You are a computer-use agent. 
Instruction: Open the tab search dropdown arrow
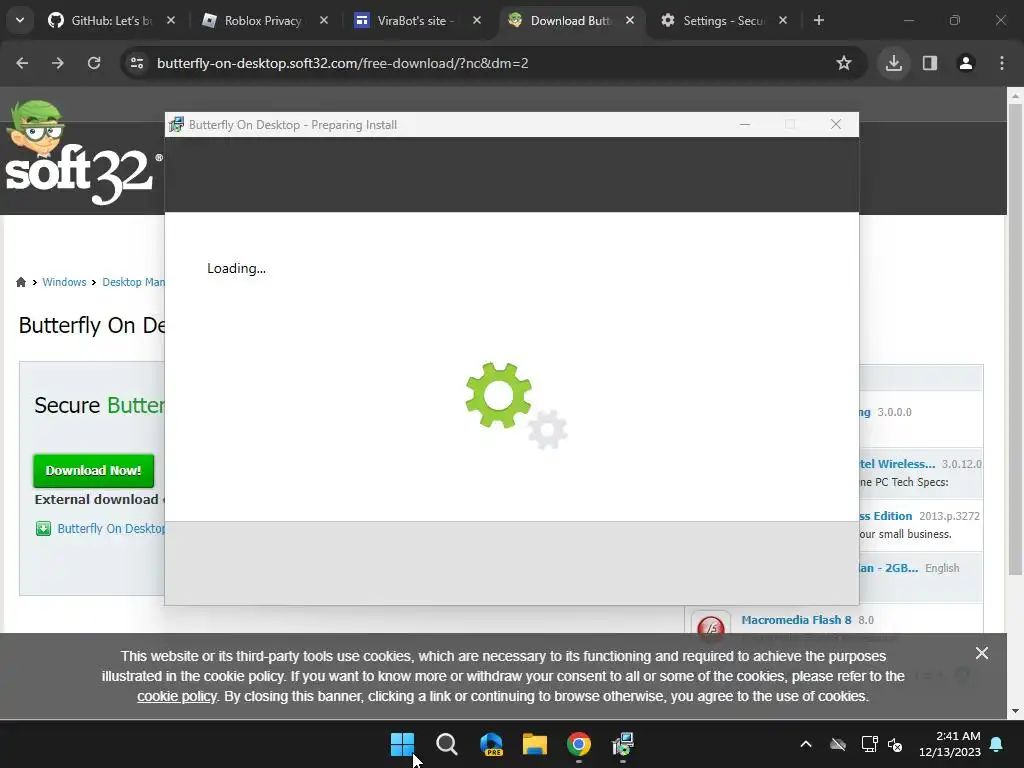(20, 20)
